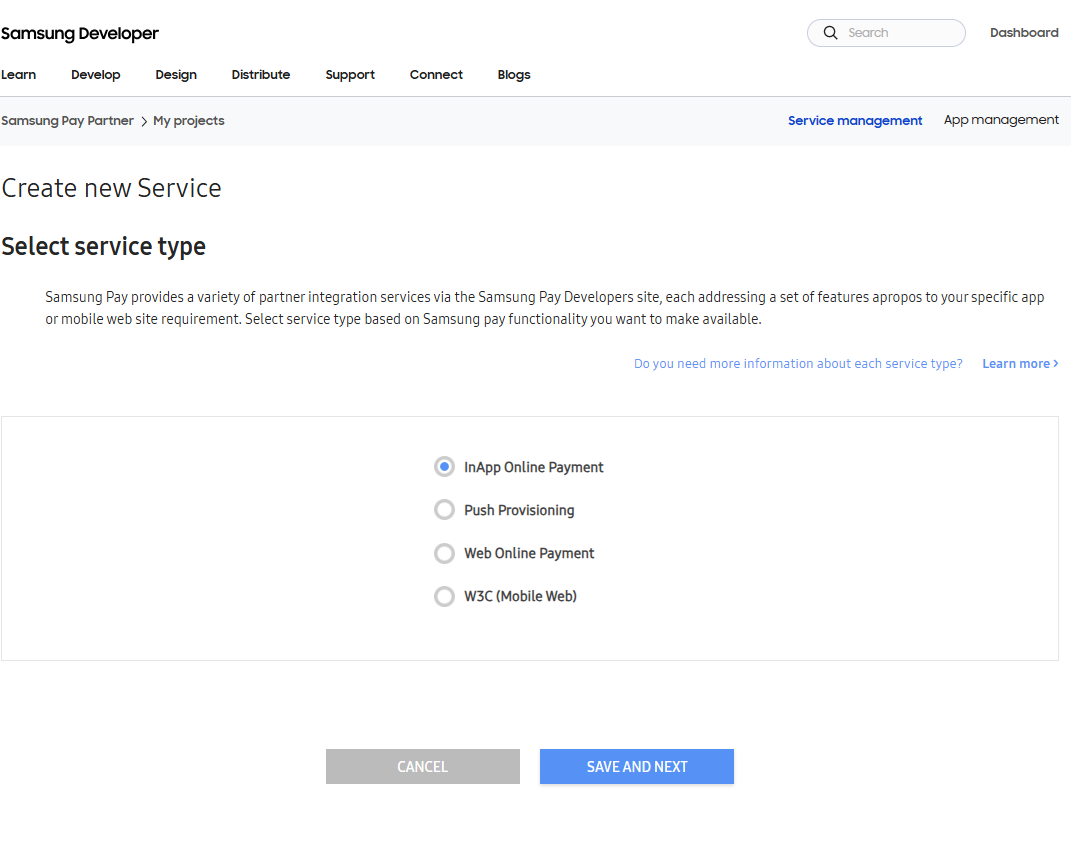This screenshot has width=1071, height=847.
Task: Pick the W3C (Mobile Web) option
Action: [444, 596]
